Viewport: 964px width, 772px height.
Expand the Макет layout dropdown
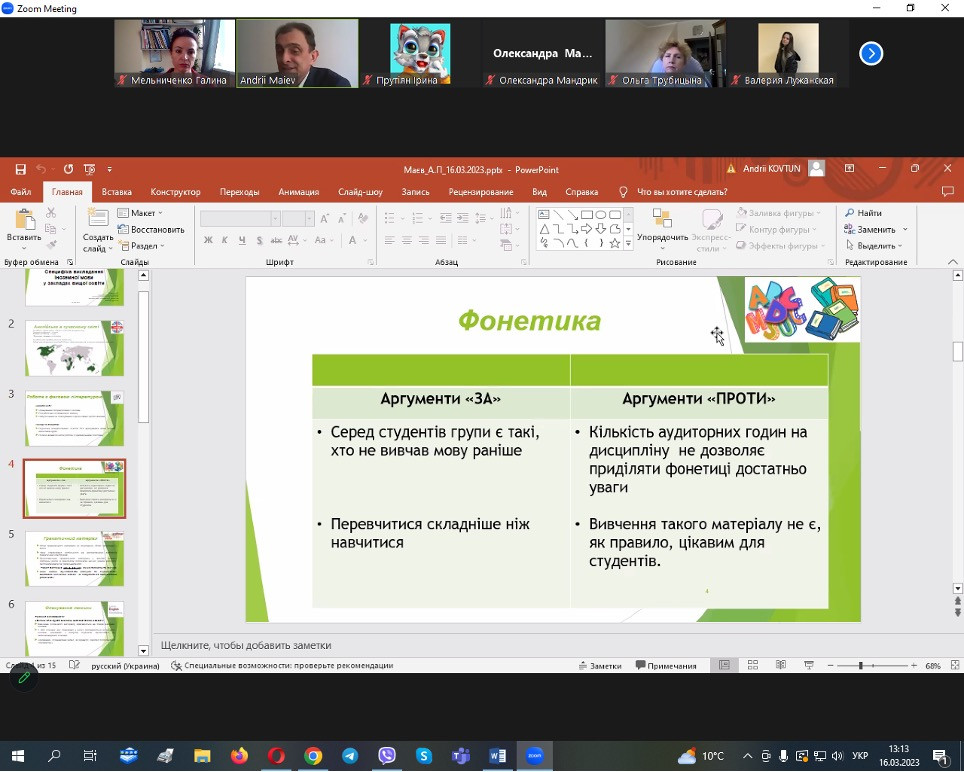[142, 213]
